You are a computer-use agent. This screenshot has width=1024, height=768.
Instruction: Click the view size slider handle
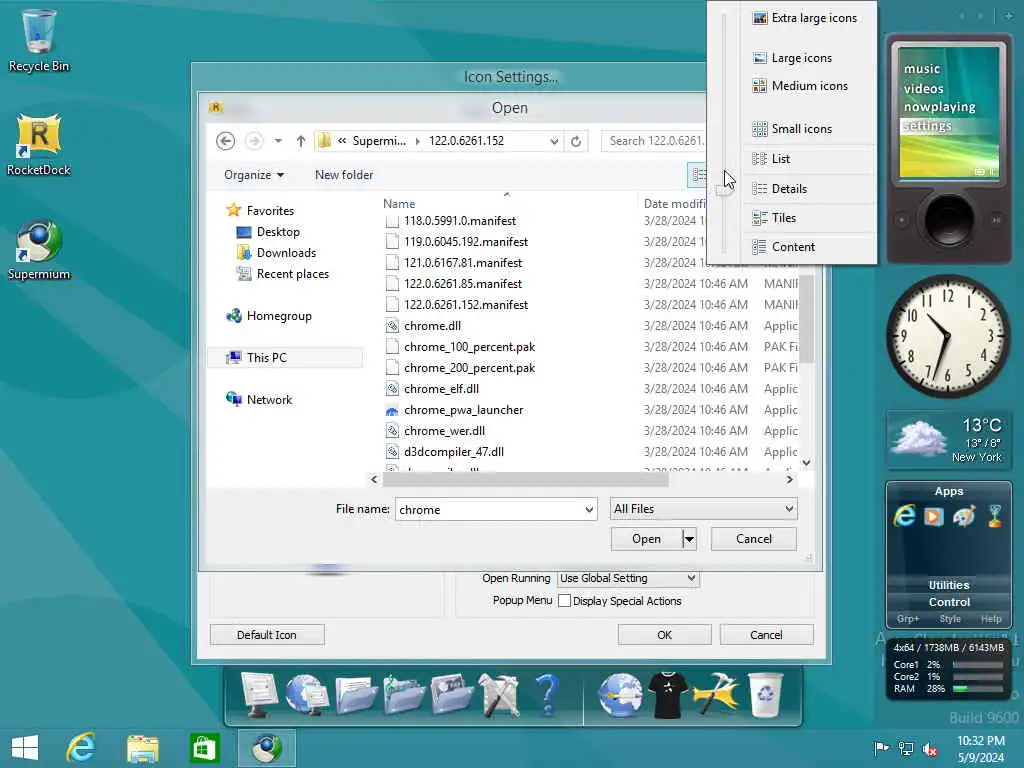pos(724,190)
